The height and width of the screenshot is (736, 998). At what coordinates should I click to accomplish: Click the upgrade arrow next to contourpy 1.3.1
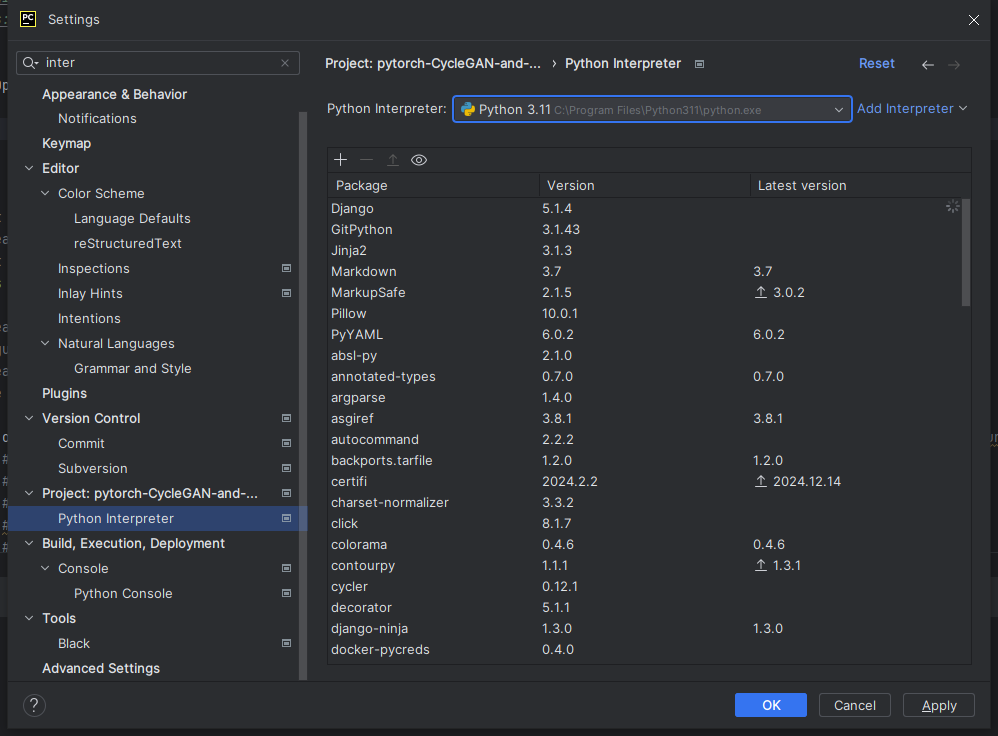[x=761, y=565]
